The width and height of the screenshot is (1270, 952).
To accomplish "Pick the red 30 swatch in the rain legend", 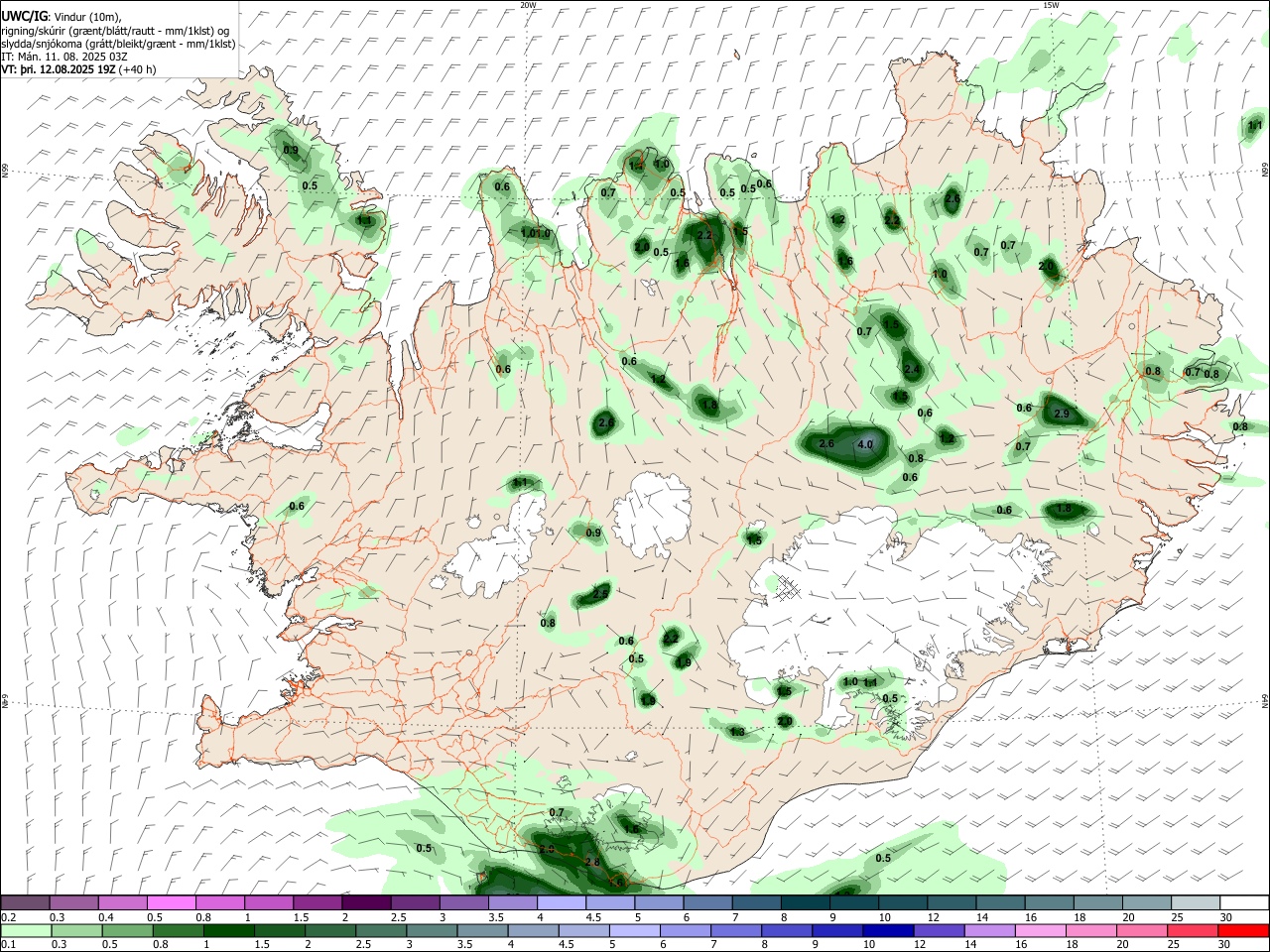I will [x=1244, y=930].
